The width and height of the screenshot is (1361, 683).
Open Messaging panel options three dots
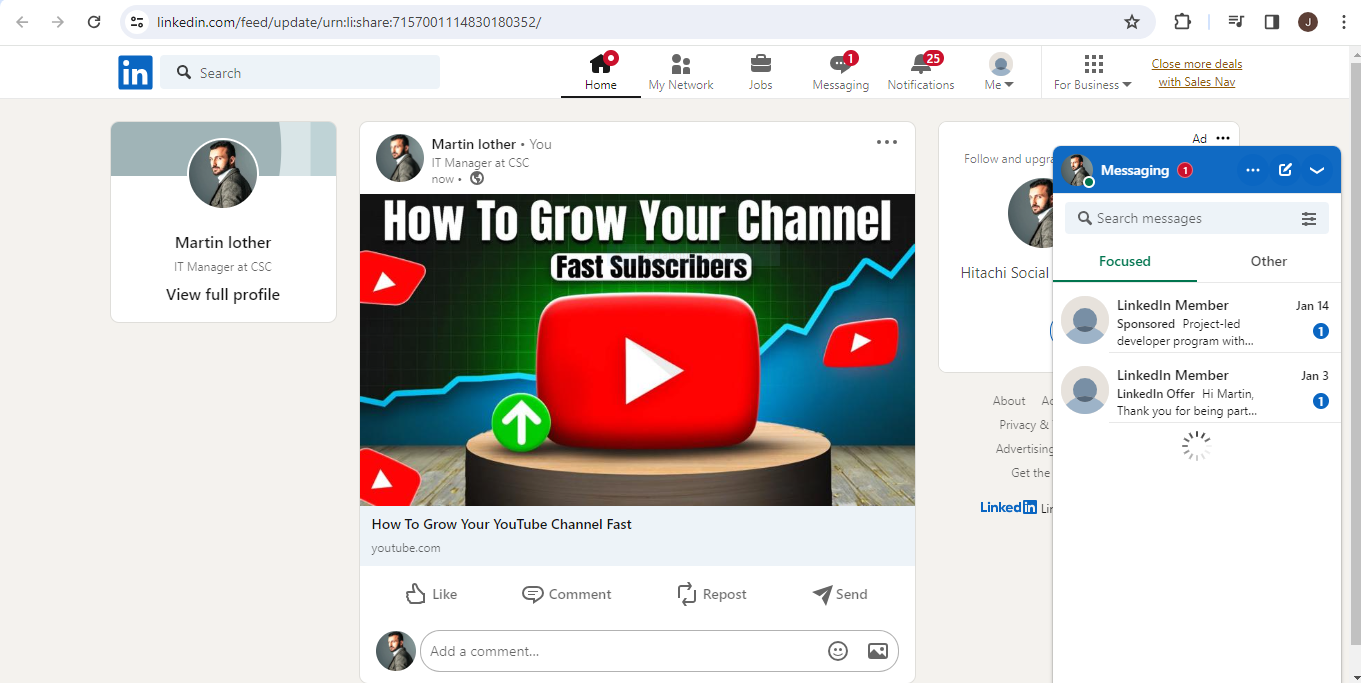[1253, 170]
